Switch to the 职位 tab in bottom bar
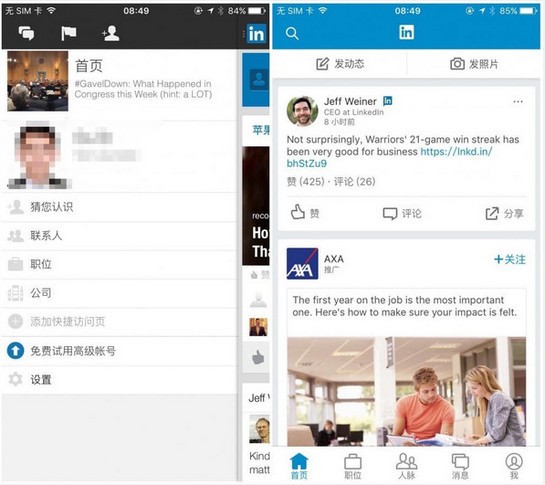This screenshot has width=545, height=485. (x=353, y=467)
